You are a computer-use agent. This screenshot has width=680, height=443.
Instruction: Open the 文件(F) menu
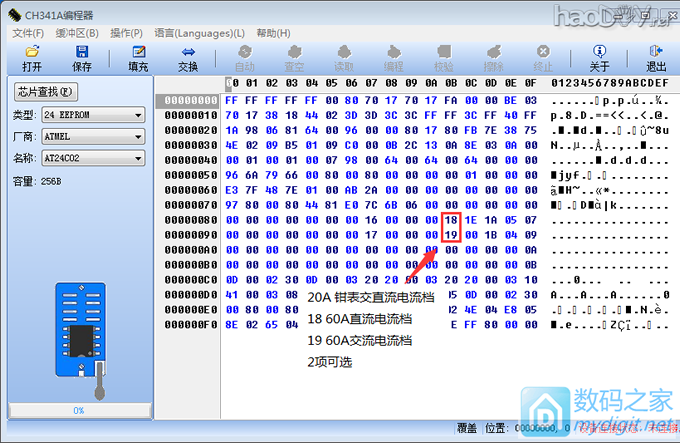click(28, 33)
